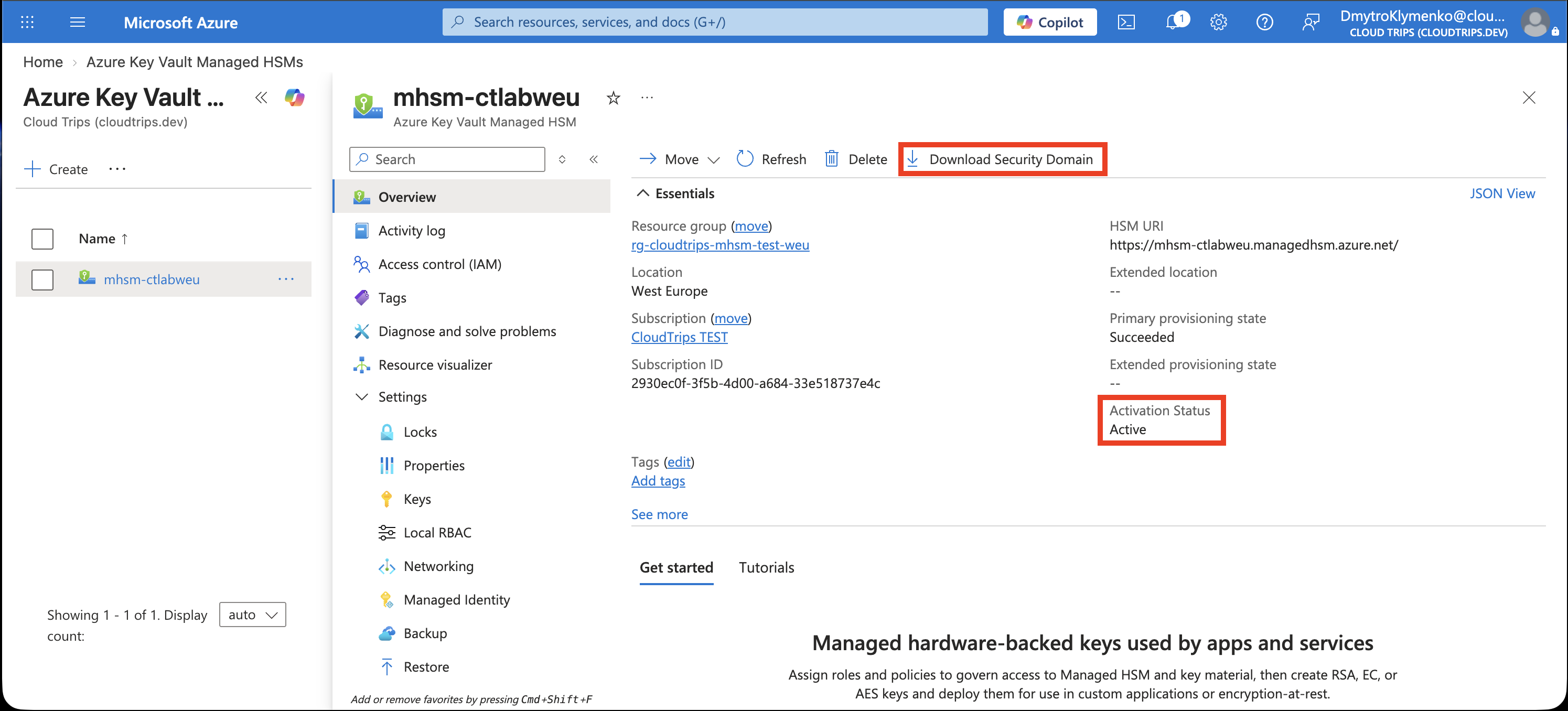Open notifications bell icon
Screen dimensions: 1568x711
pyautogui.click(x=1174, y=23)
